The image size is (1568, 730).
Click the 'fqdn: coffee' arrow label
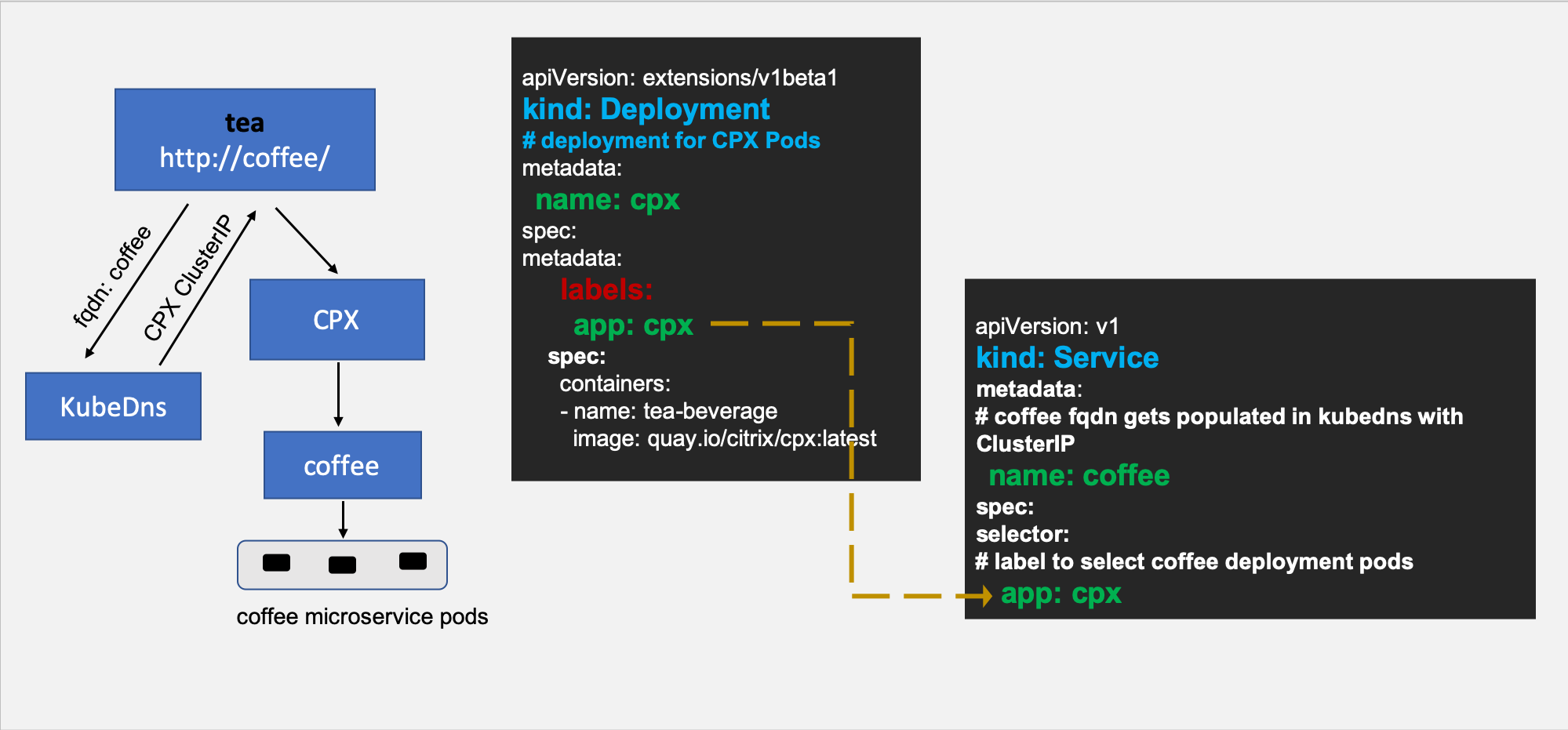[x=111, y=275]
